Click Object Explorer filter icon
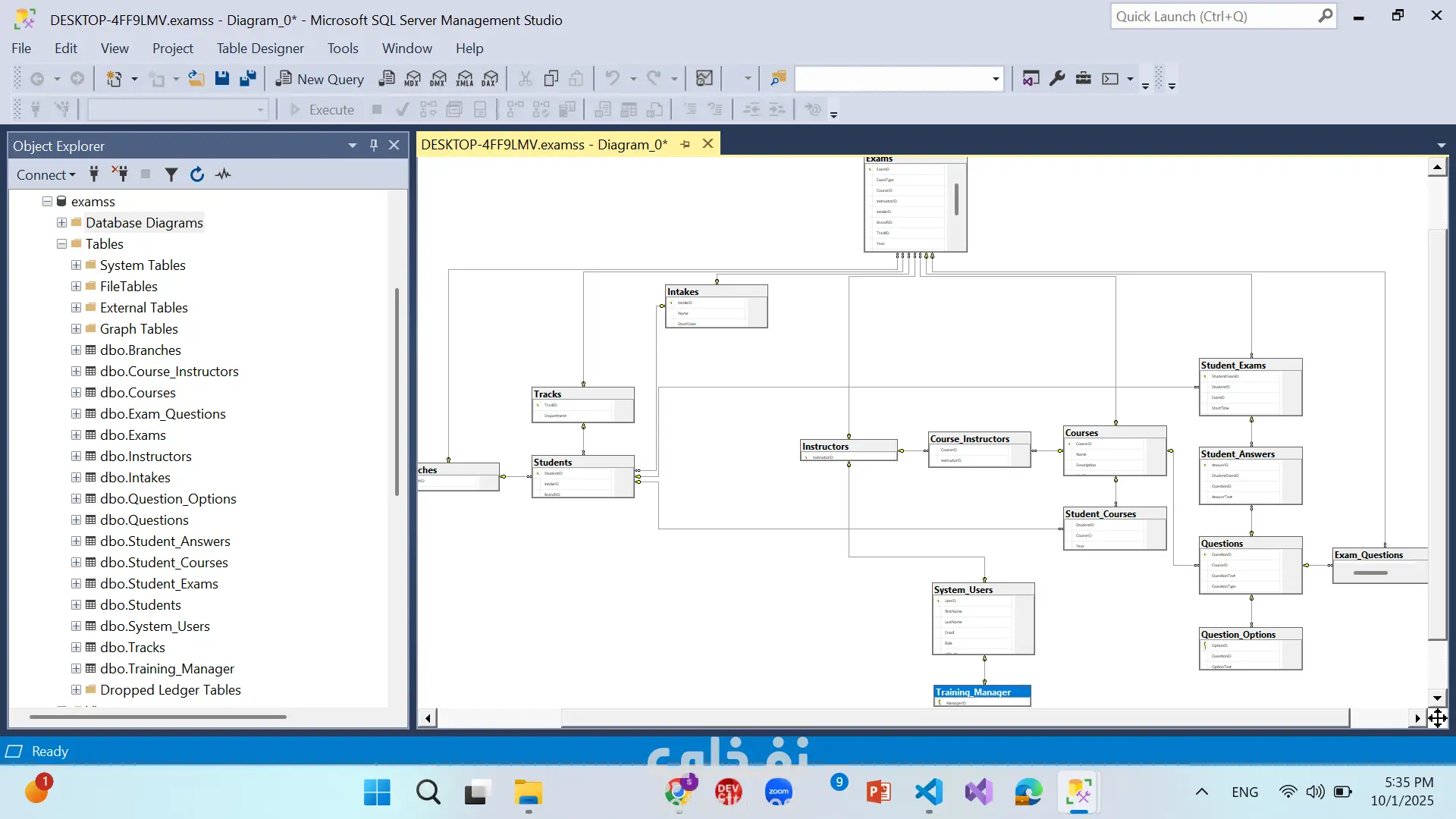The width and height of the screenshot is (1456, 819). (171, 174)
